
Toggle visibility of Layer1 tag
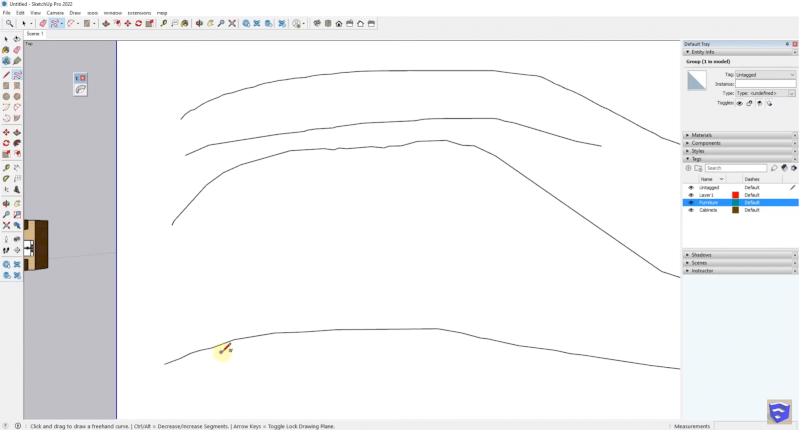coord(691,195)
